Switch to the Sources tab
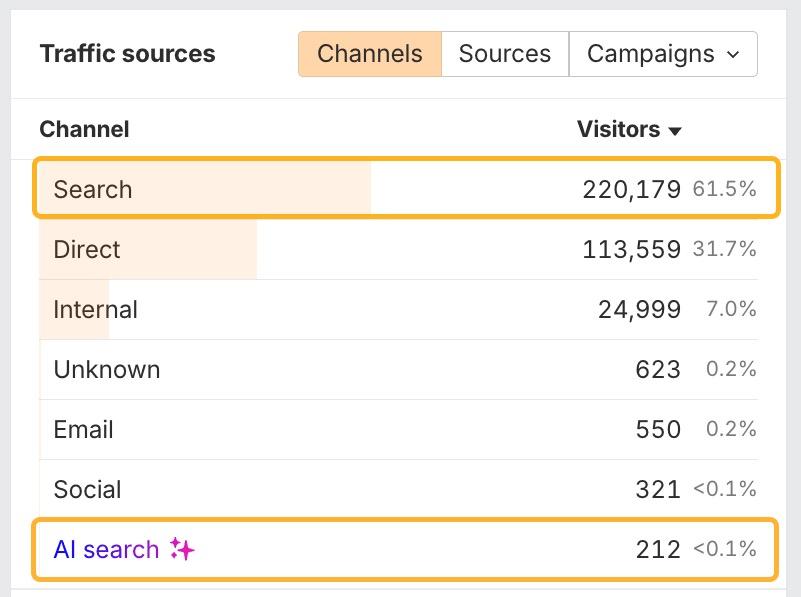The image size is (801, 597). coord(504,54)
